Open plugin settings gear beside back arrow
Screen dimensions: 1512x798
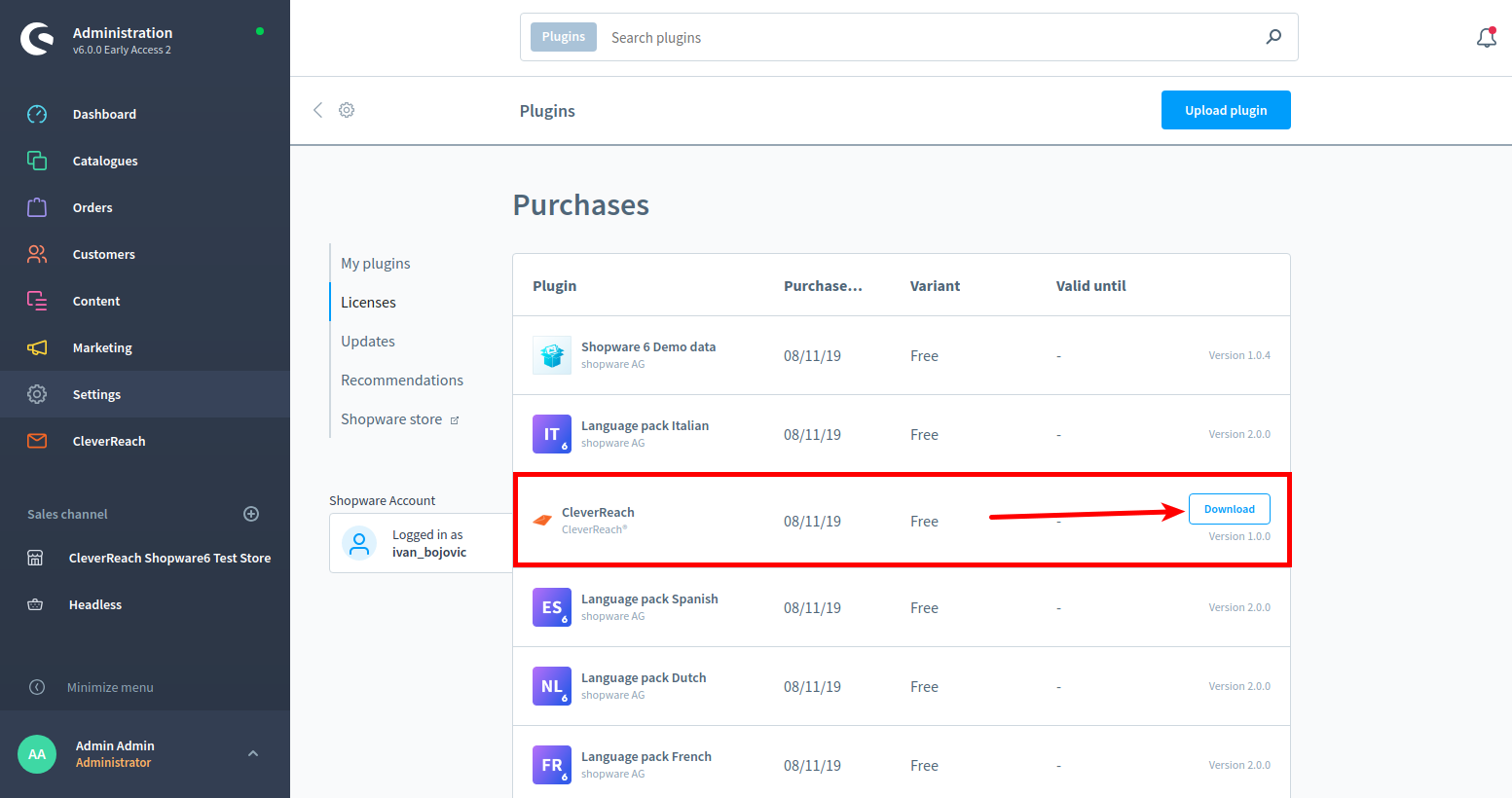tap(347, 110)
